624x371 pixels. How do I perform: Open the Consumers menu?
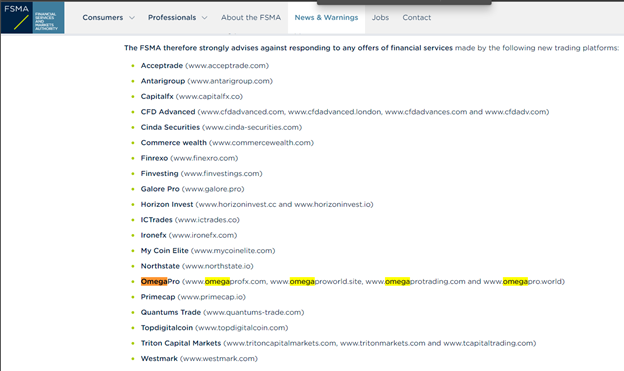[x=103, y=18]
